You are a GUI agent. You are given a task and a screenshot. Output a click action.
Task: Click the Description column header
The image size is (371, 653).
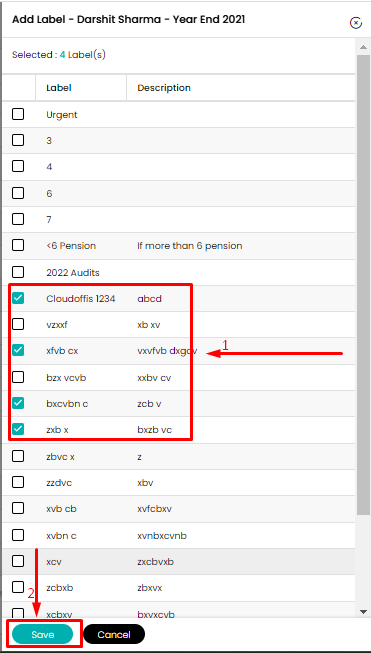point(164,88)
